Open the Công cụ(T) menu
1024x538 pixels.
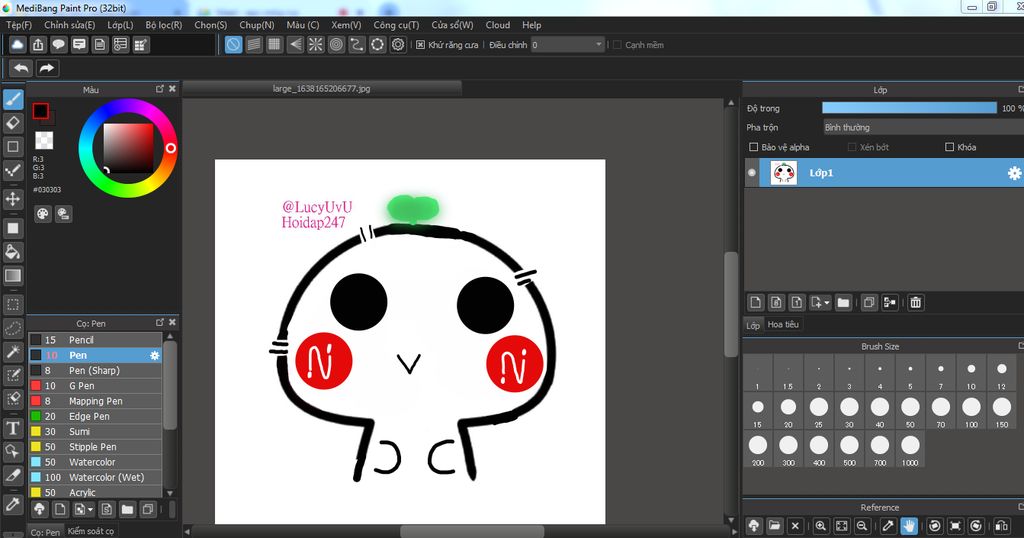[x=396, y=25]
